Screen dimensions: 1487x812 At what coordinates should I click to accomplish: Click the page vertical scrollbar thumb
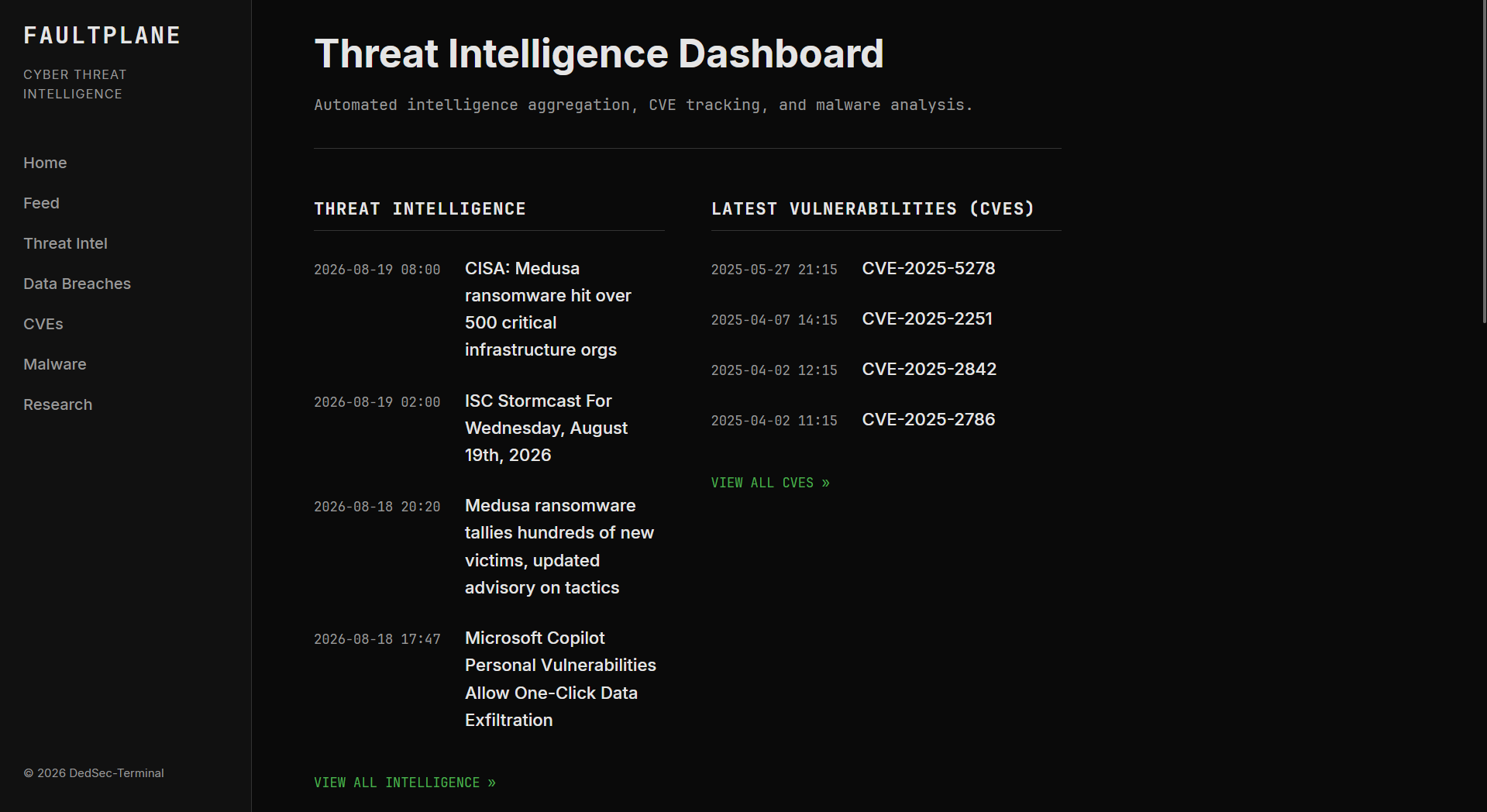1483,161
